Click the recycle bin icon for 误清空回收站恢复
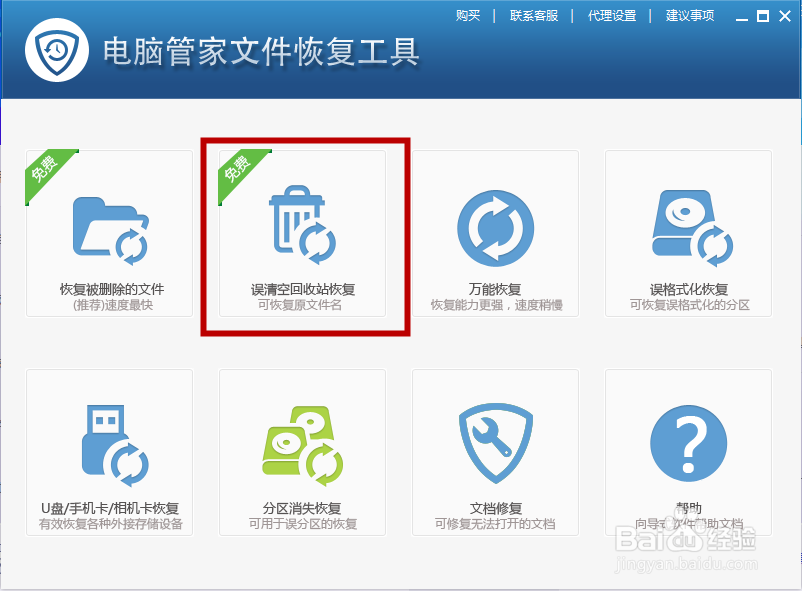802x591 pixels. [x=302, y=225]
